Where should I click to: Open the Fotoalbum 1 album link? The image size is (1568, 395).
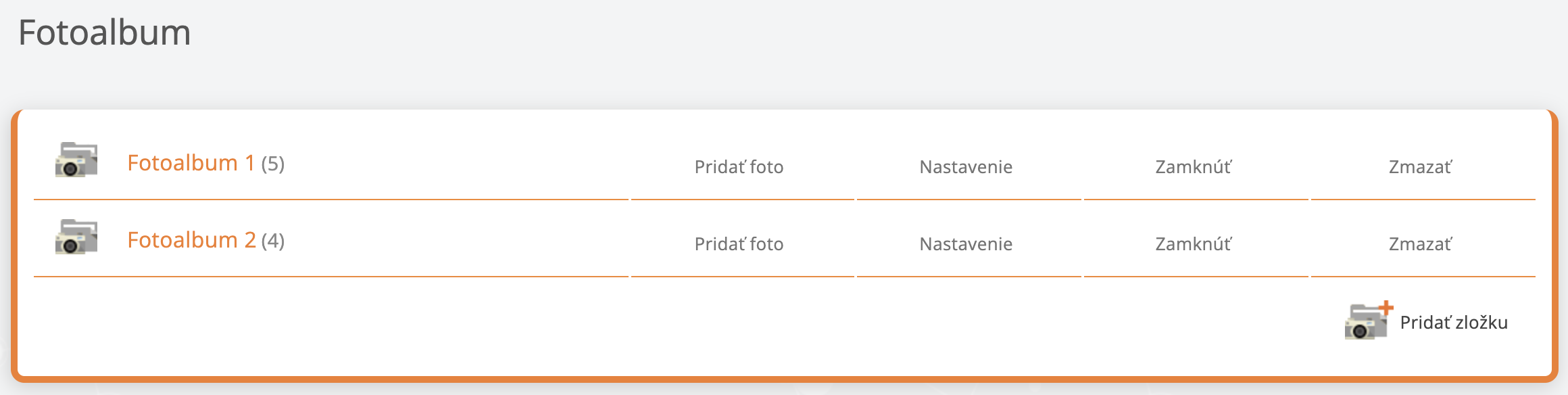pyautogui.click(x=191, y=163)
